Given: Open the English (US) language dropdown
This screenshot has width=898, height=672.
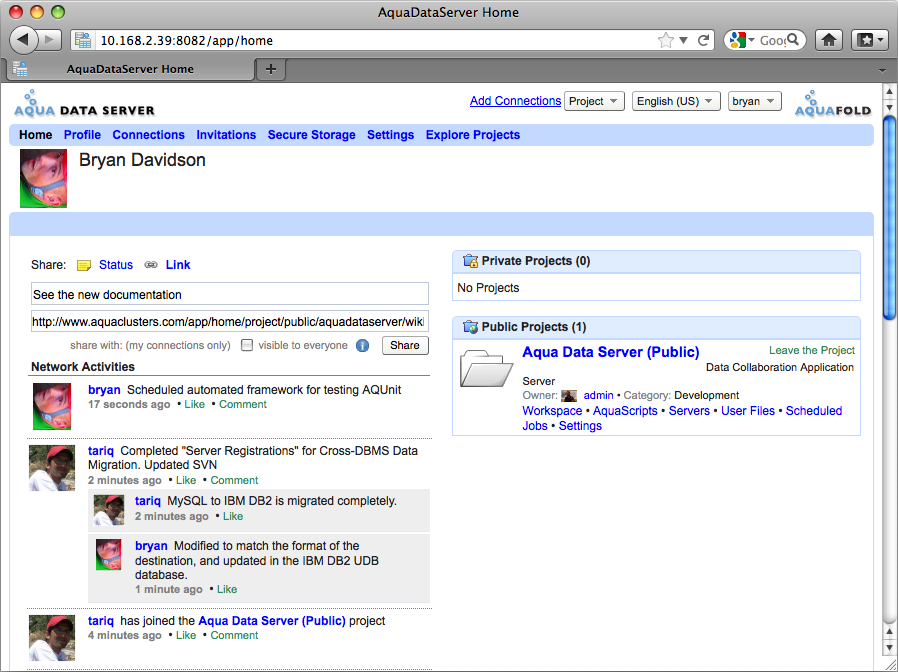Looking at the screenshot, I should click(x=676, y=101).
